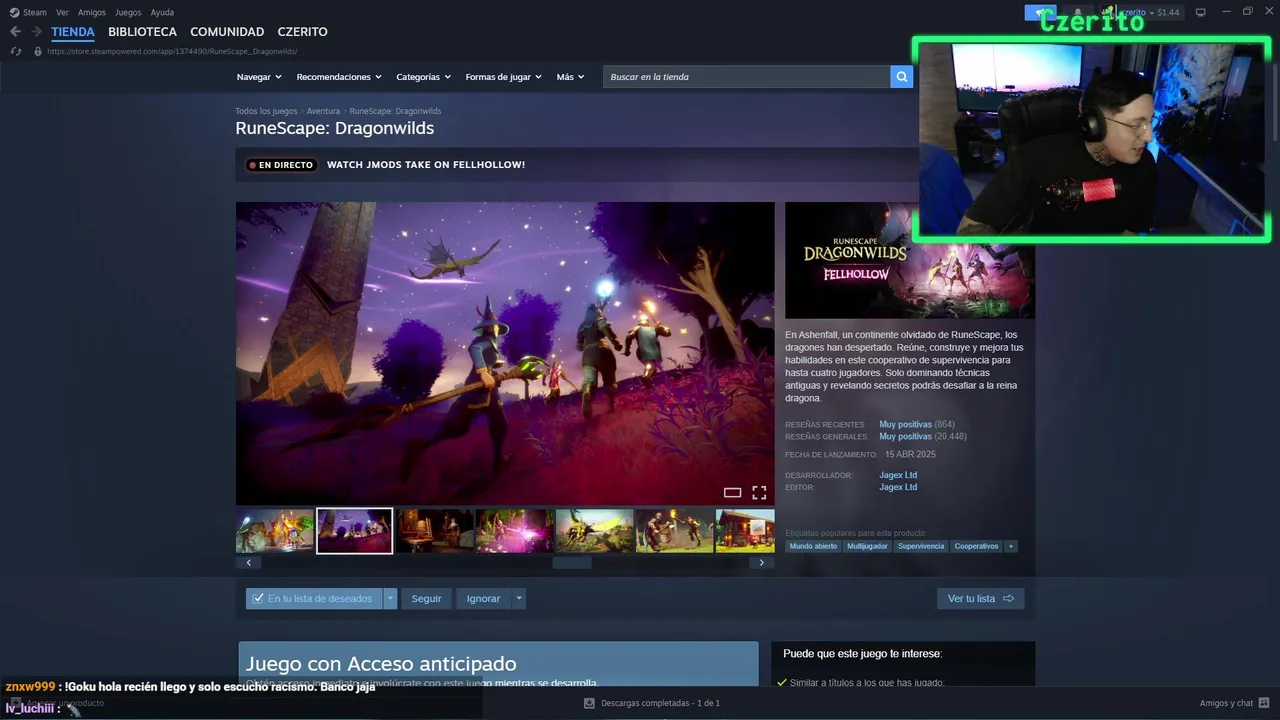Click the Buscar en la tienda field
This screenshot has height=720, width=1280.
[746, 77]
